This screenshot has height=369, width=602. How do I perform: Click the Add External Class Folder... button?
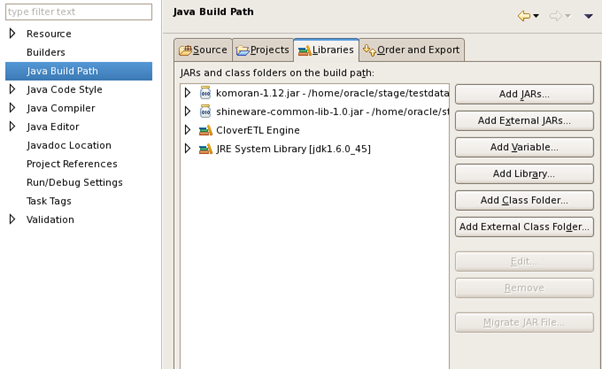(524, 227)
